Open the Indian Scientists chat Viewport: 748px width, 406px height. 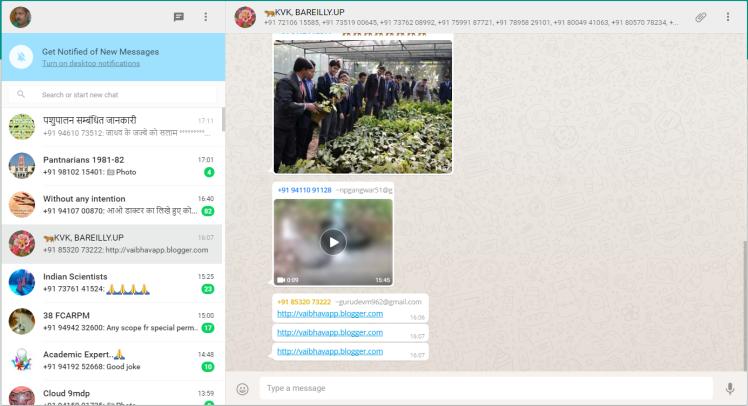(112, 283)
